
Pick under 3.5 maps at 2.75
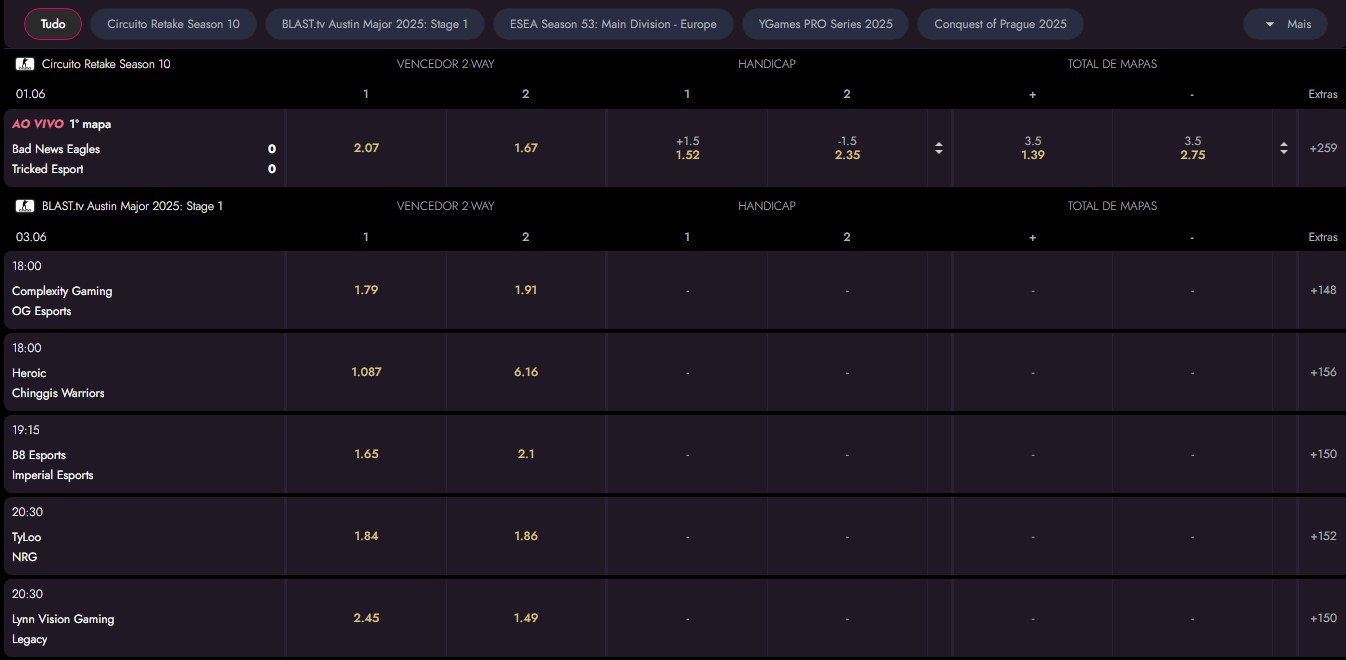click(x=1193, y=148)
